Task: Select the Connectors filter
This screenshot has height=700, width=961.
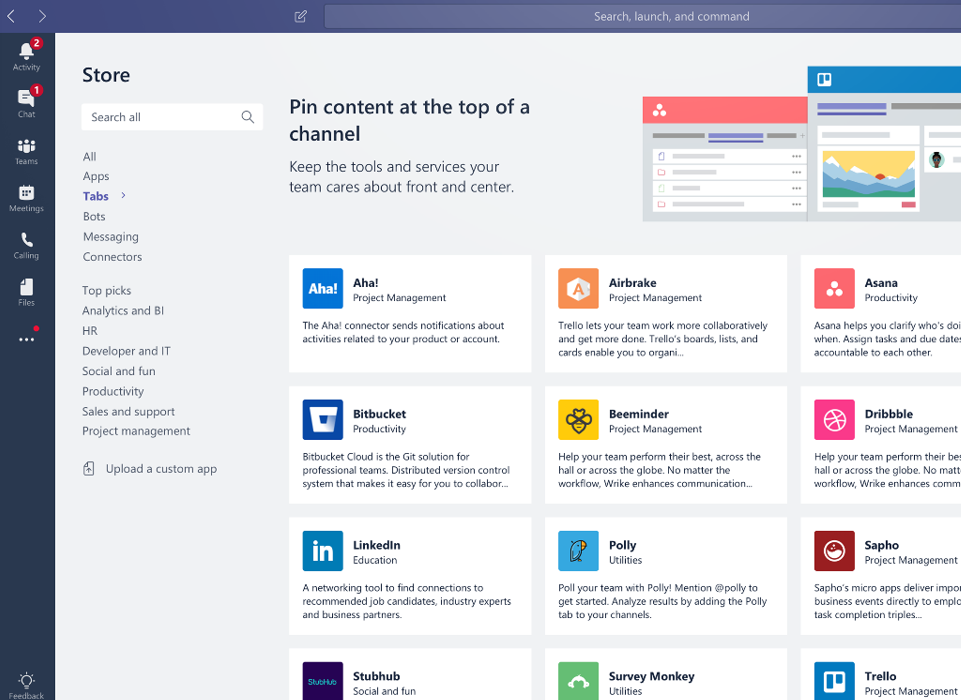Action: pos(112,257)
